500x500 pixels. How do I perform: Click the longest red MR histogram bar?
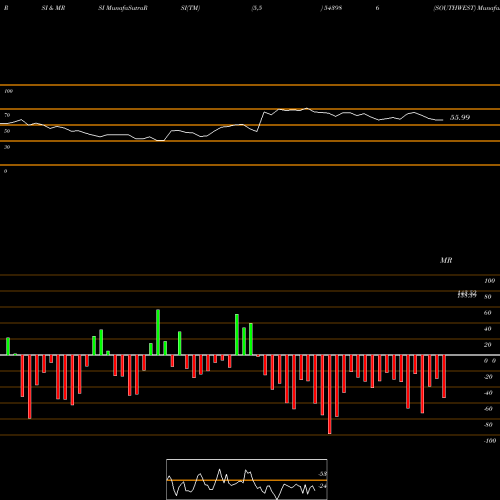tap(330, 394)
